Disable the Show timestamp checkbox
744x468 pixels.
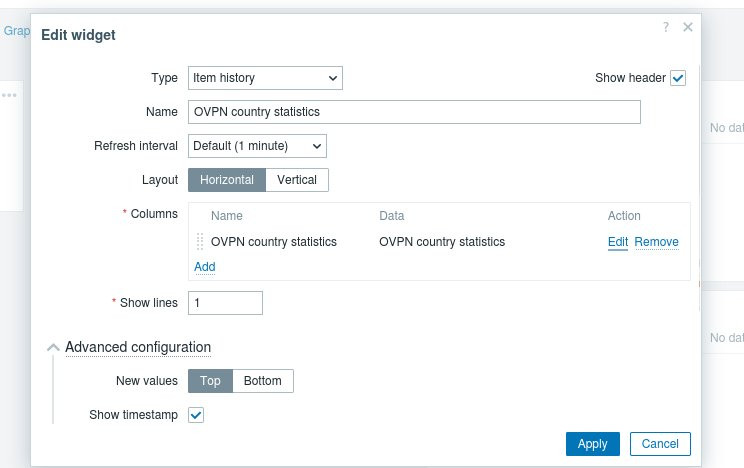(196, 414)
